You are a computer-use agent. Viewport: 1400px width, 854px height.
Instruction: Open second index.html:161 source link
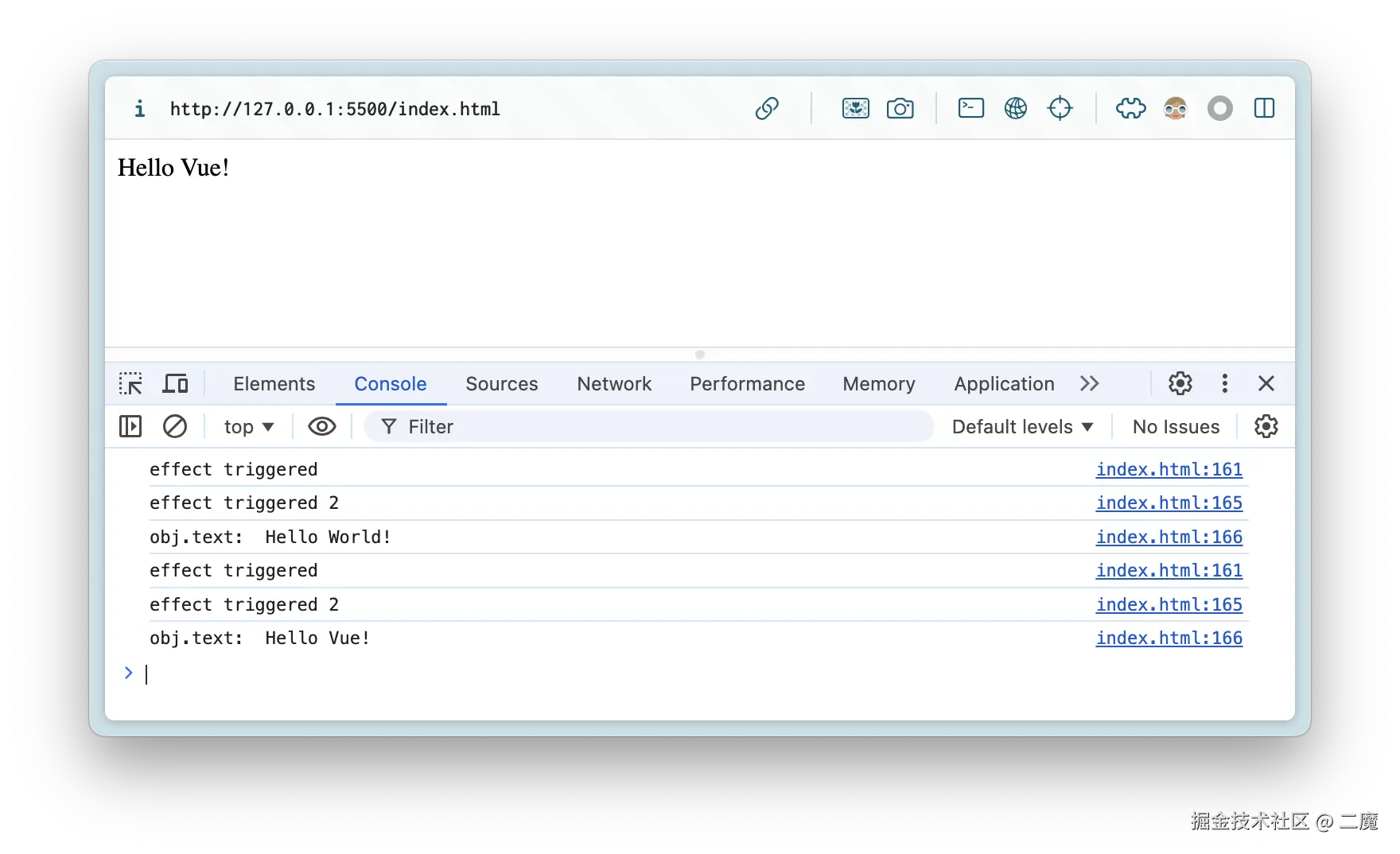pos(1169,570)
